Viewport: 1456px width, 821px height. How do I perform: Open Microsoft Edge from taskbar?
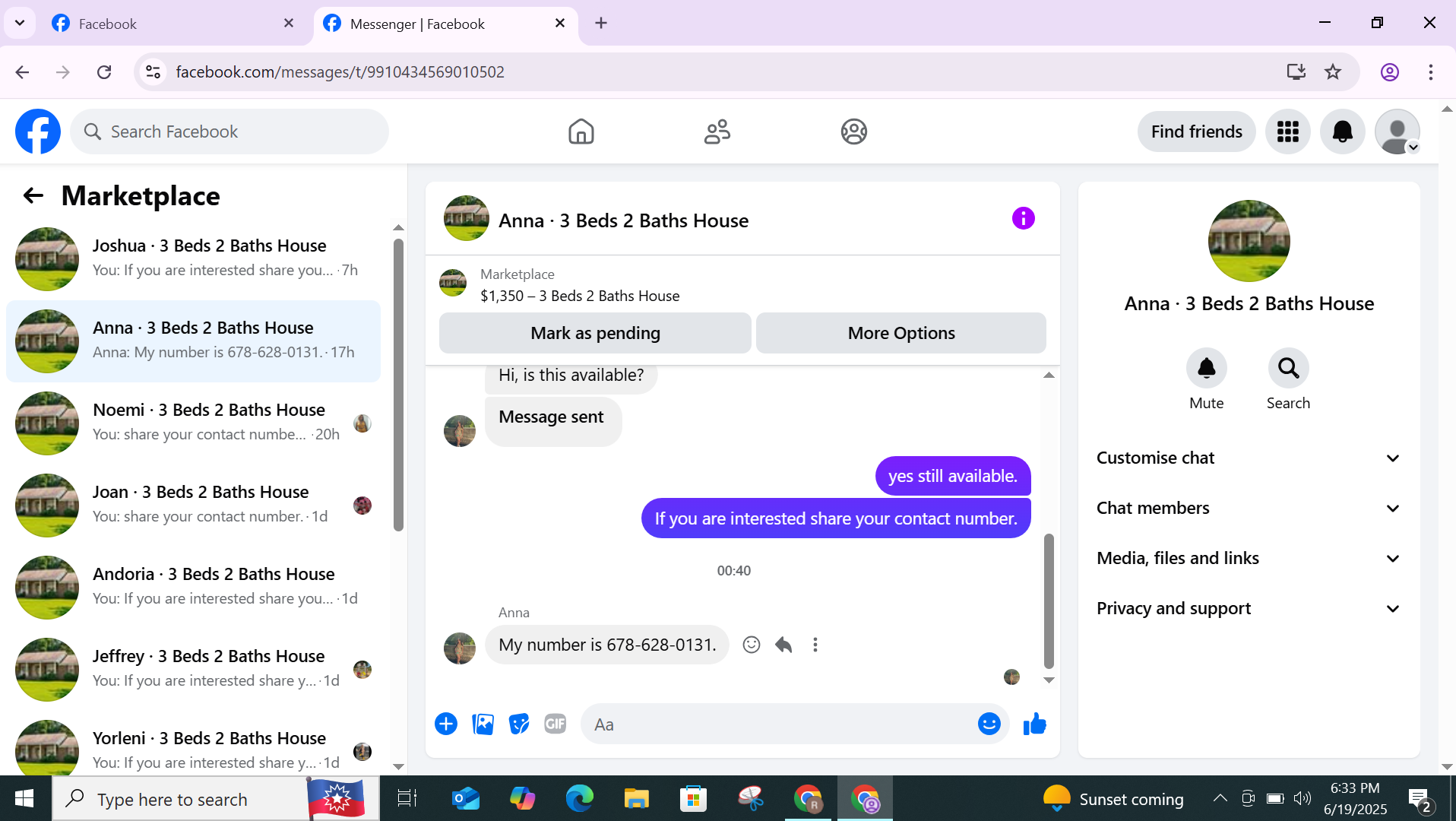click(579, 798)
